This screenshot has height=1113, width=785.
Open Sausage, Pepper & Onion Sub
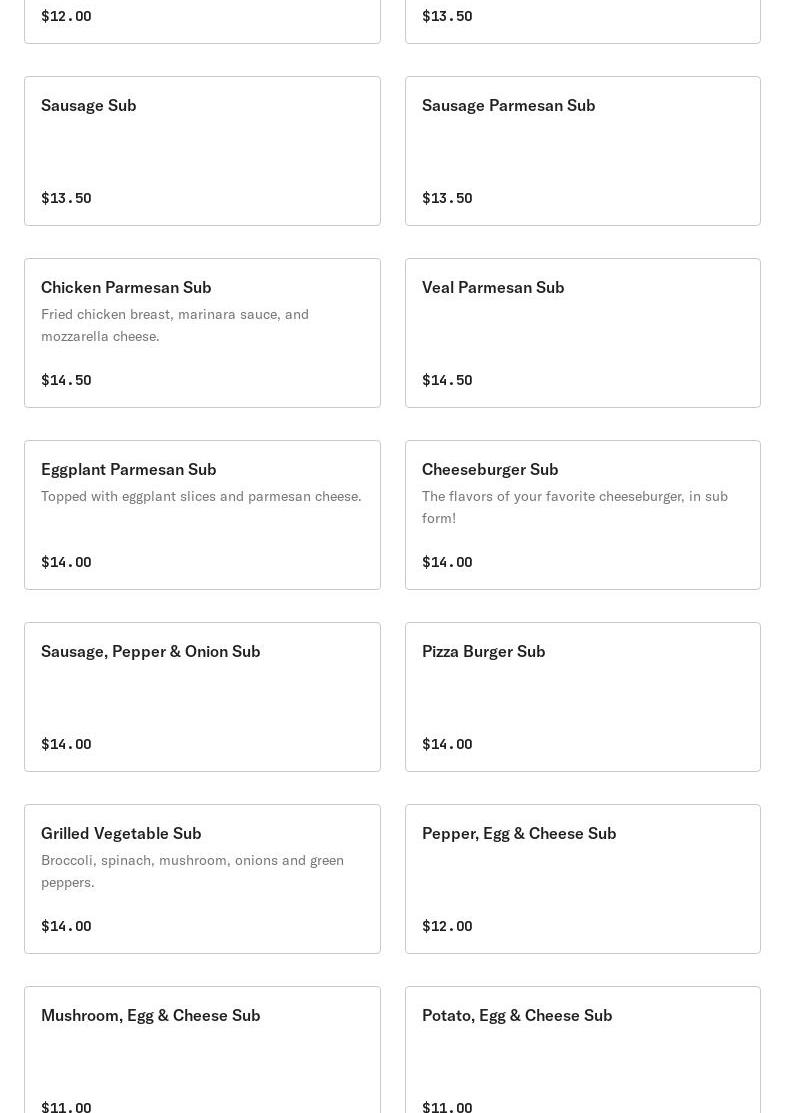202,696
